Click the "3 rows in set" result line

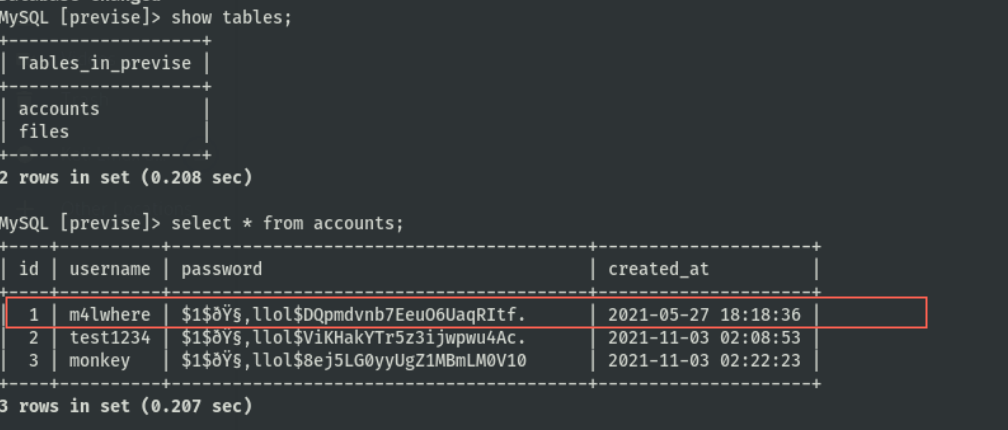125,407
